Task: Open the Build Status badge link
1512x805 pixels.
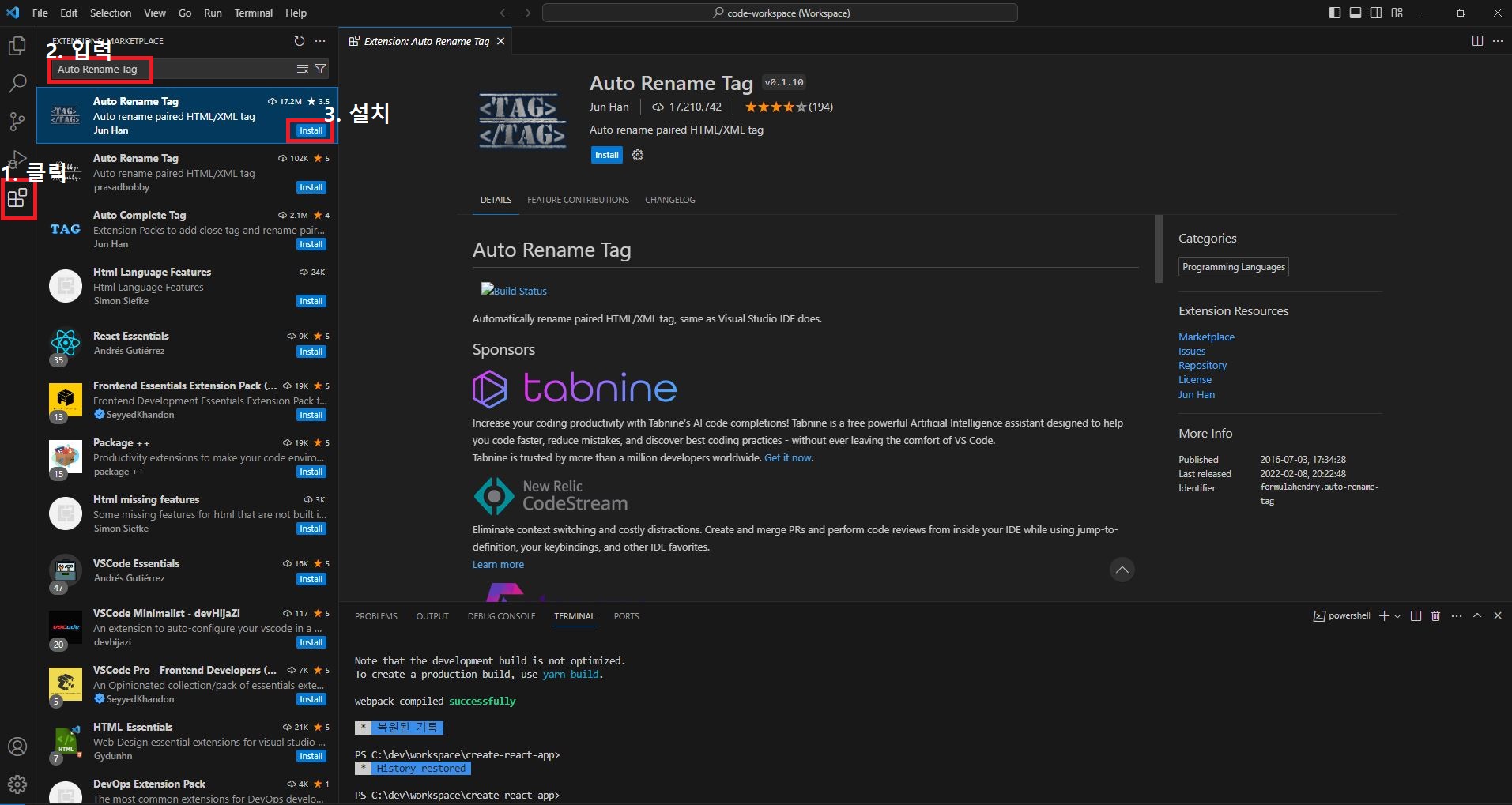Action: 514,290
